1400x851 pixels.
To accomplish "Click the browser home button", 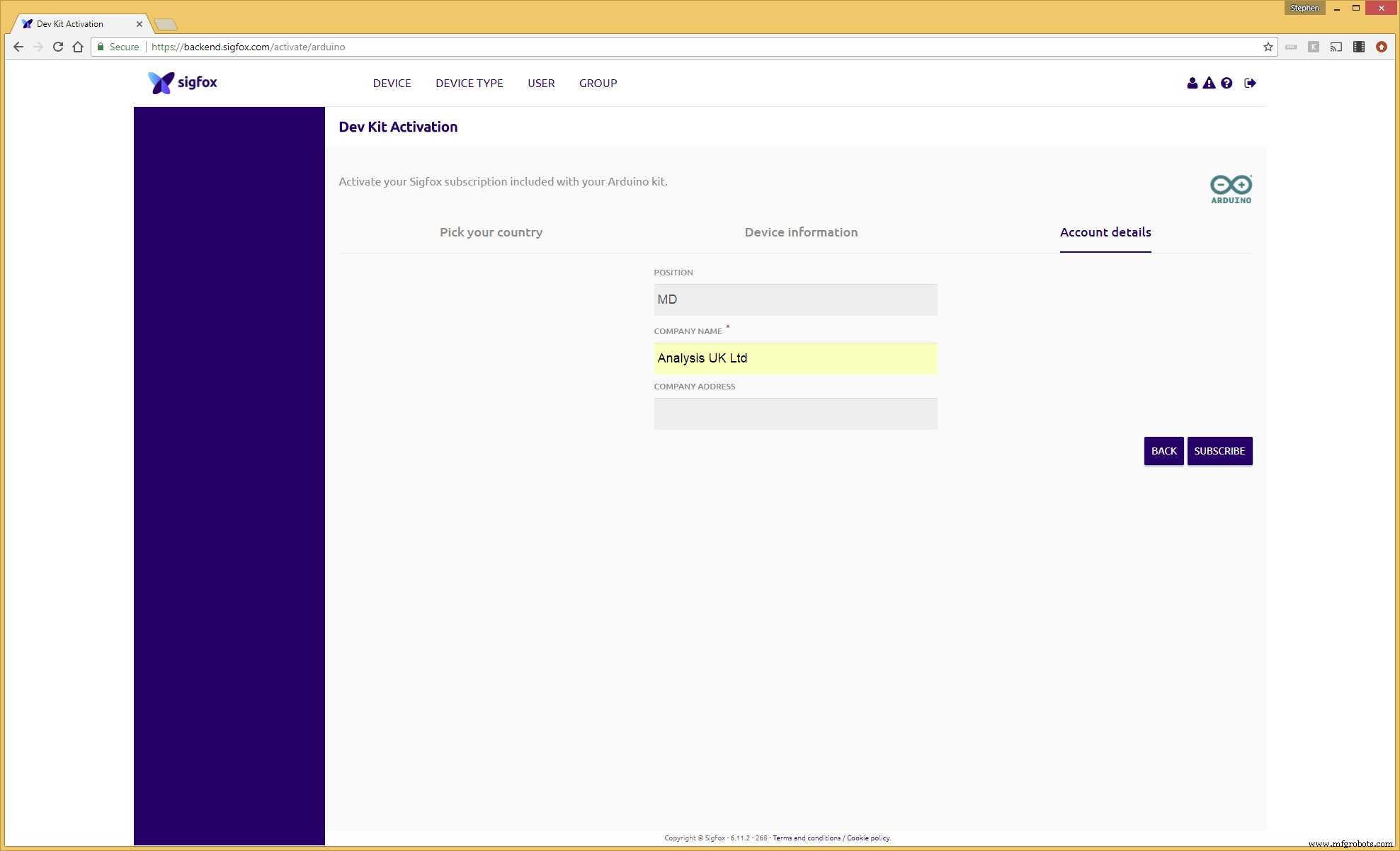I will click(78, 47).
